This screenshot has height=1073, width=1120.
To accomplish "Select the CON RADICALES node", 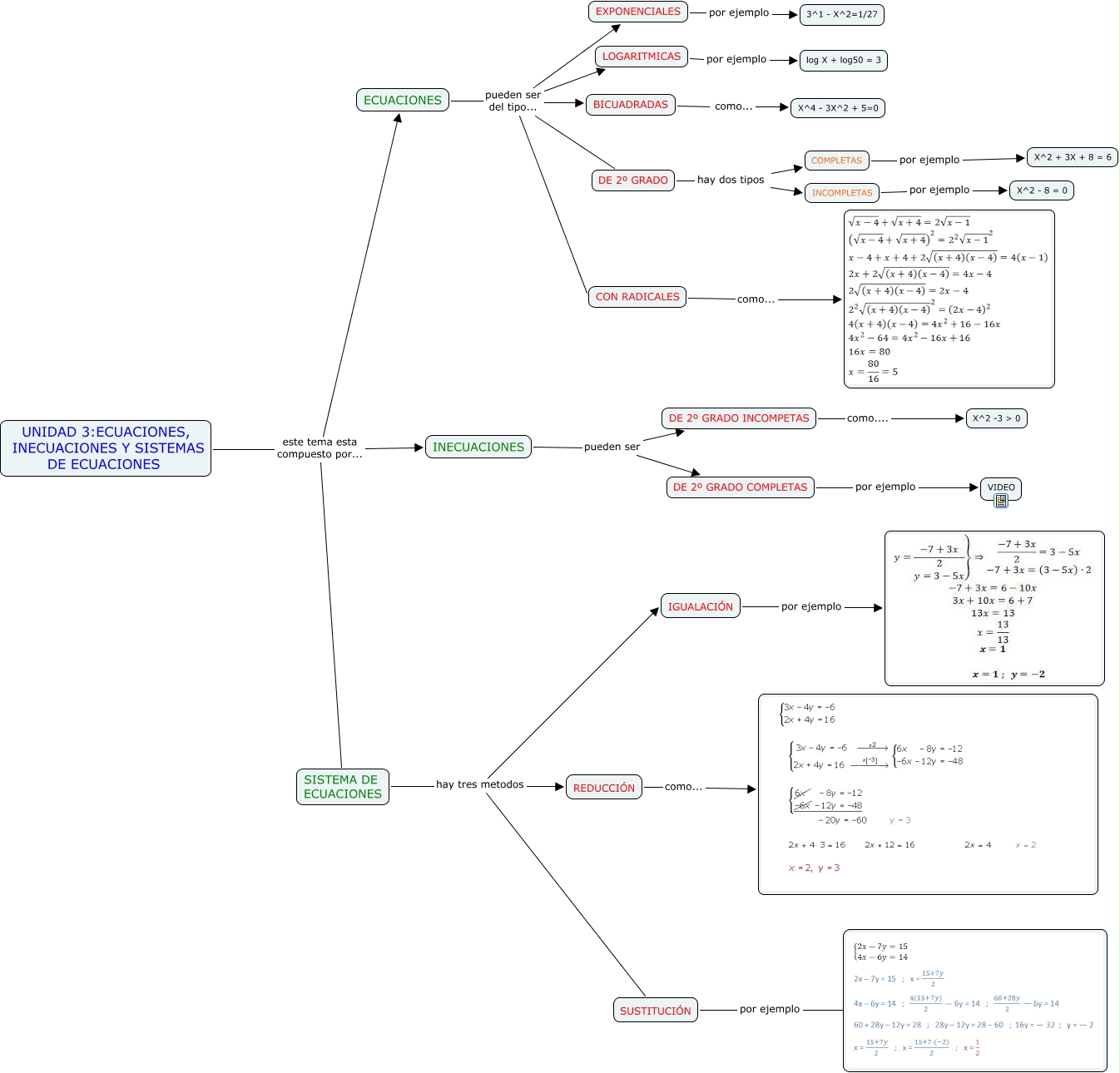I will click(x=637, y=297).
